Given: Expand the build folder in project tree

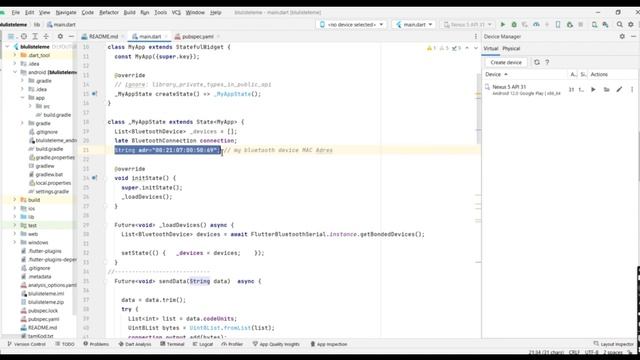Looking at the screenshot, I should [x=15, y=200].
